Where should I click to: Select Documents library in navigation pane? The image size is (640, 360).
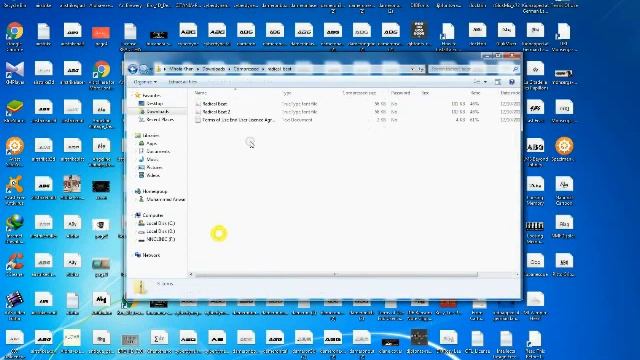[154, 151]
